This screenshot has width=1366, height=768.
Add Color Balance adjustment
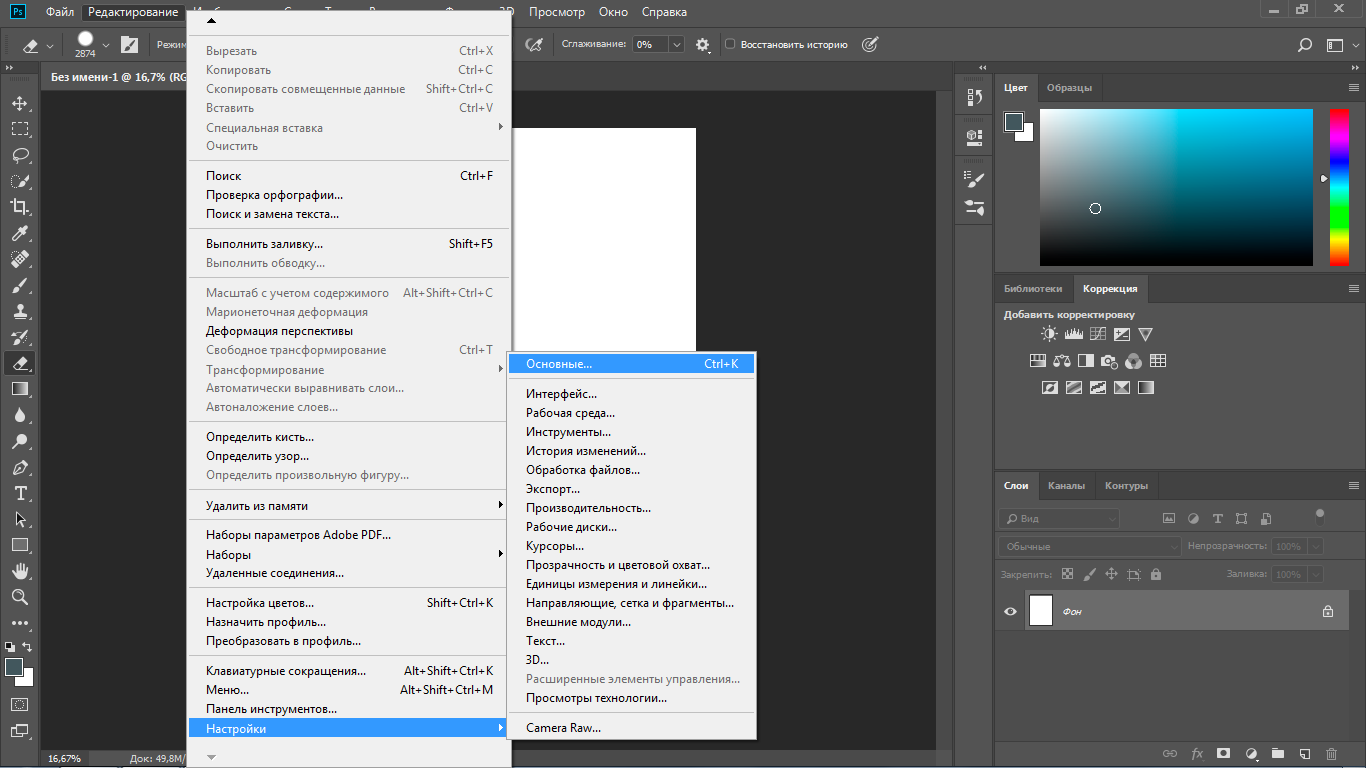1062,361
